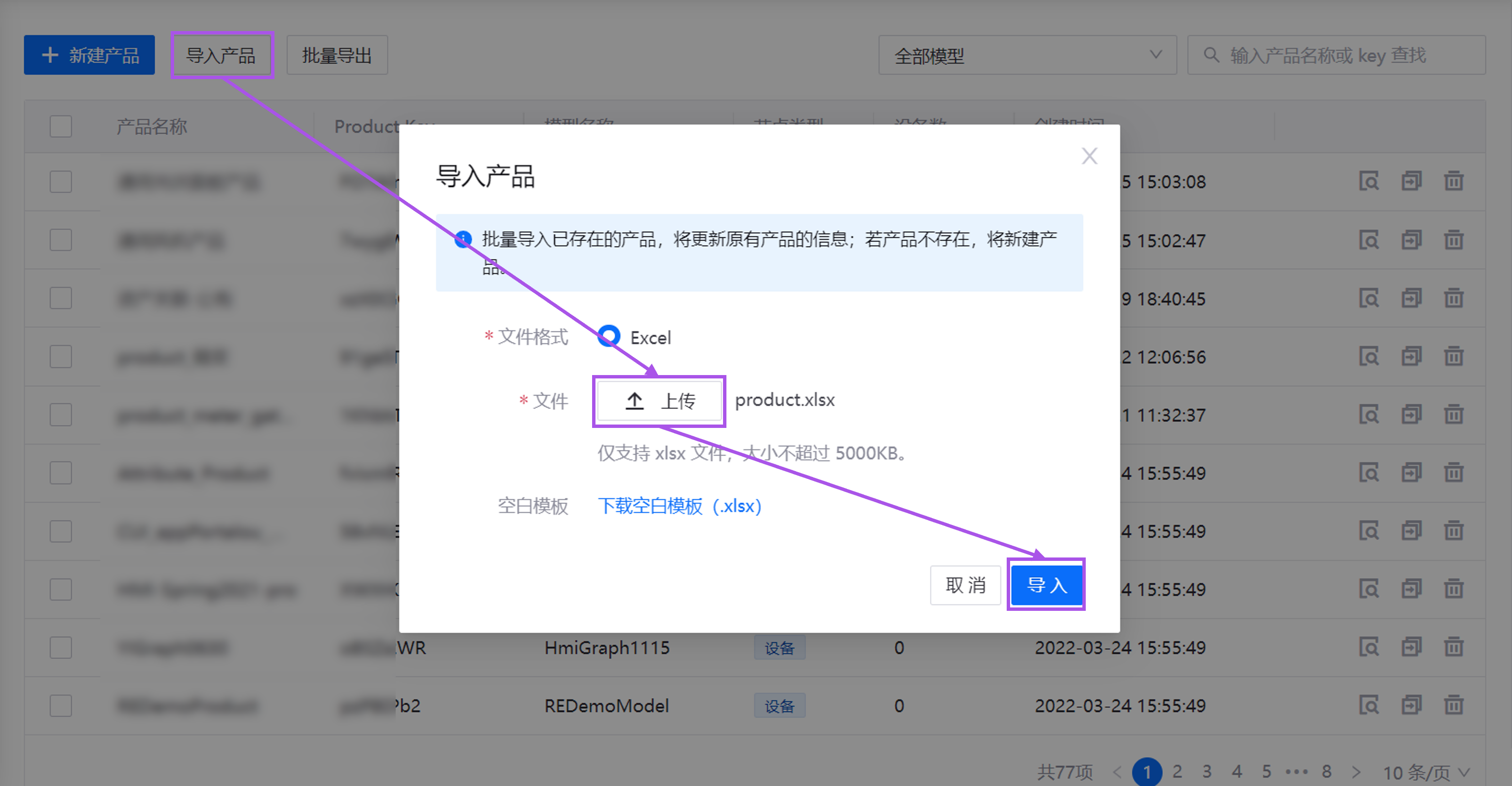1512x786 pixels.
Task: View details icon for the 15:03:08 row
Action: [x=1369, y=181]
